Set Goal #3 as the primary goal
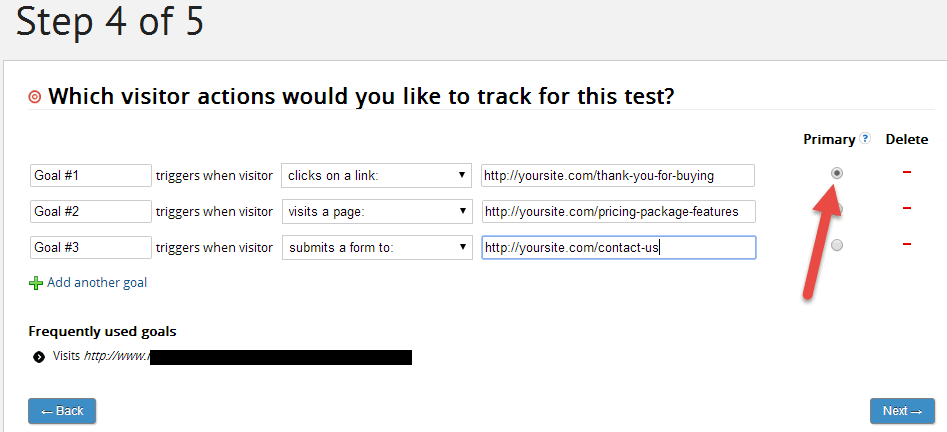947x432 pixels. (837, 245)
